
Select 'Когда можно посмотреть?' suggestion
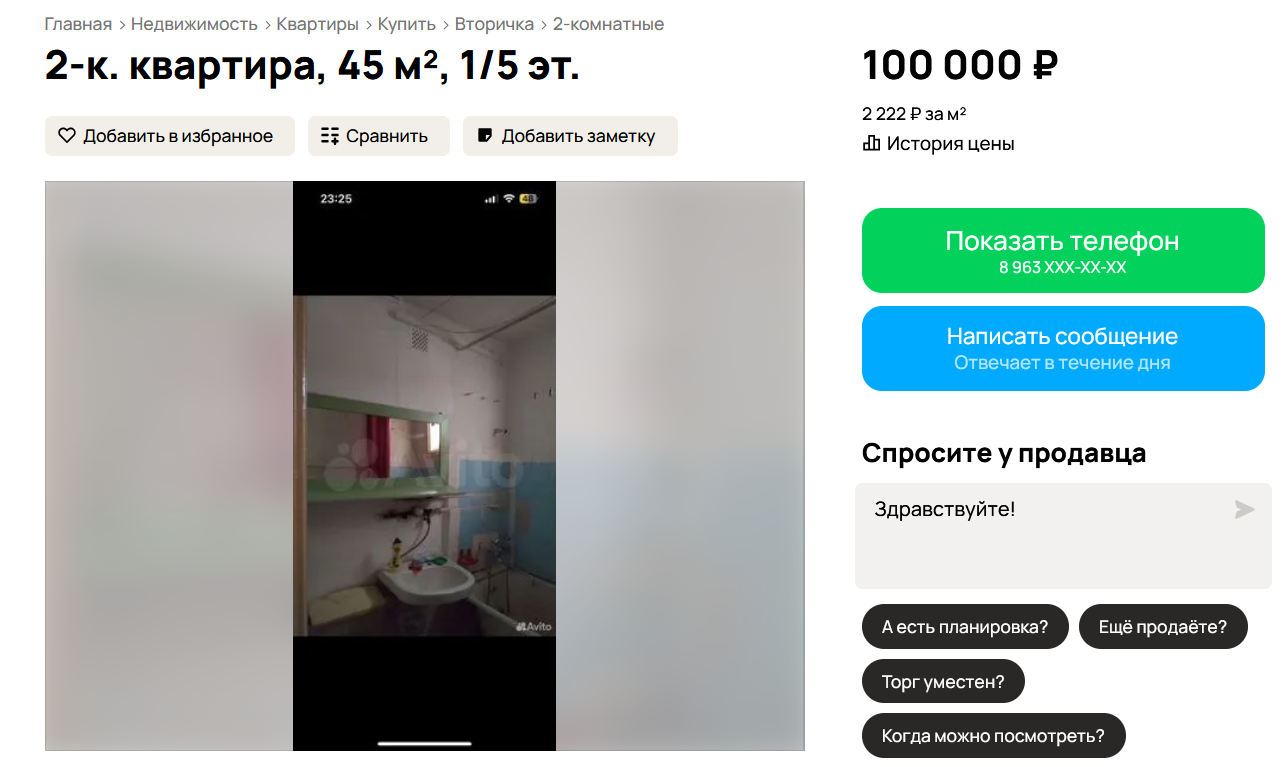[993, 736]
